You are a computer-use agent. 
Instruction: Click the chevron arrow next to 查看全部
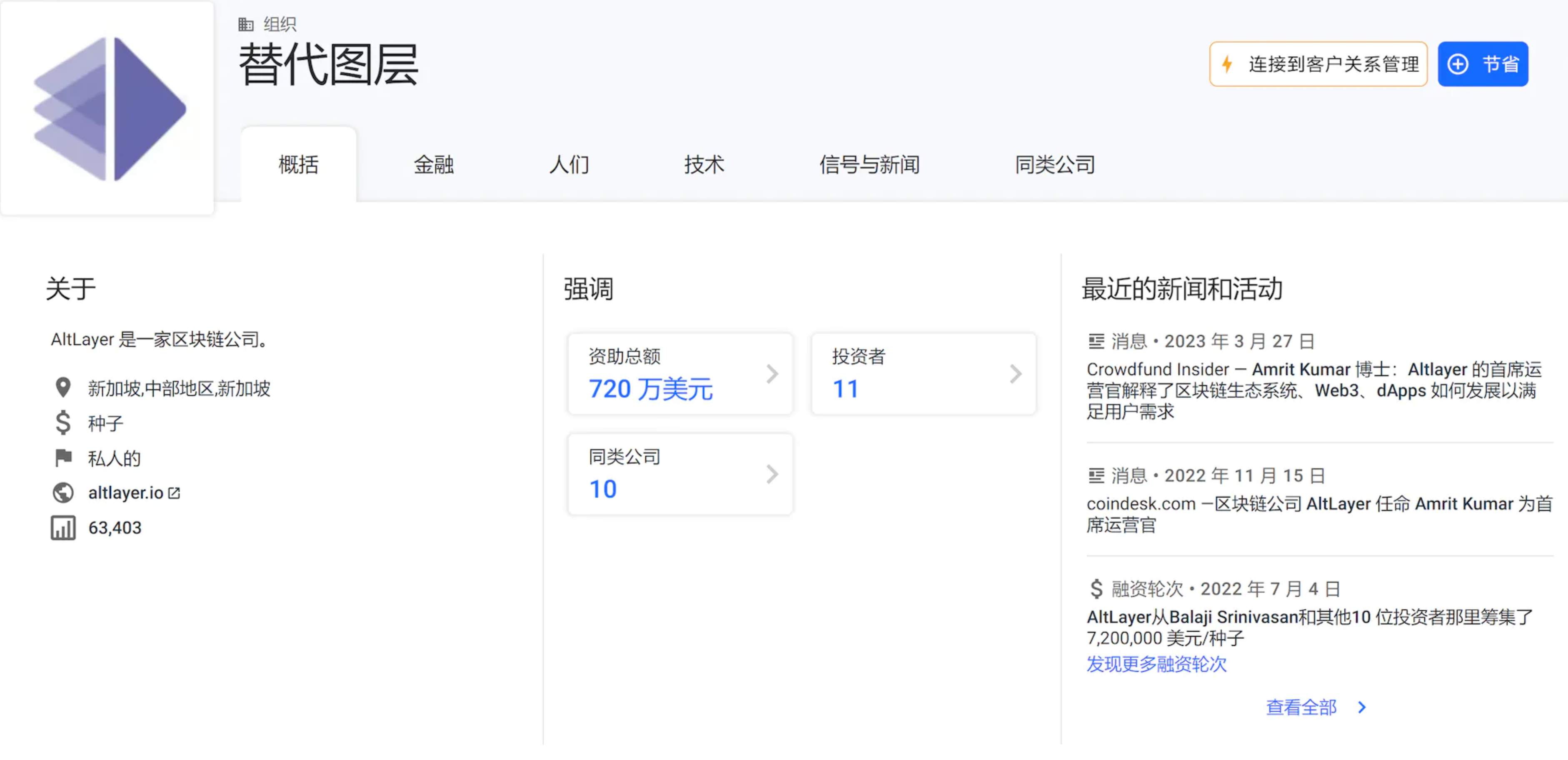coord(1362,707)
